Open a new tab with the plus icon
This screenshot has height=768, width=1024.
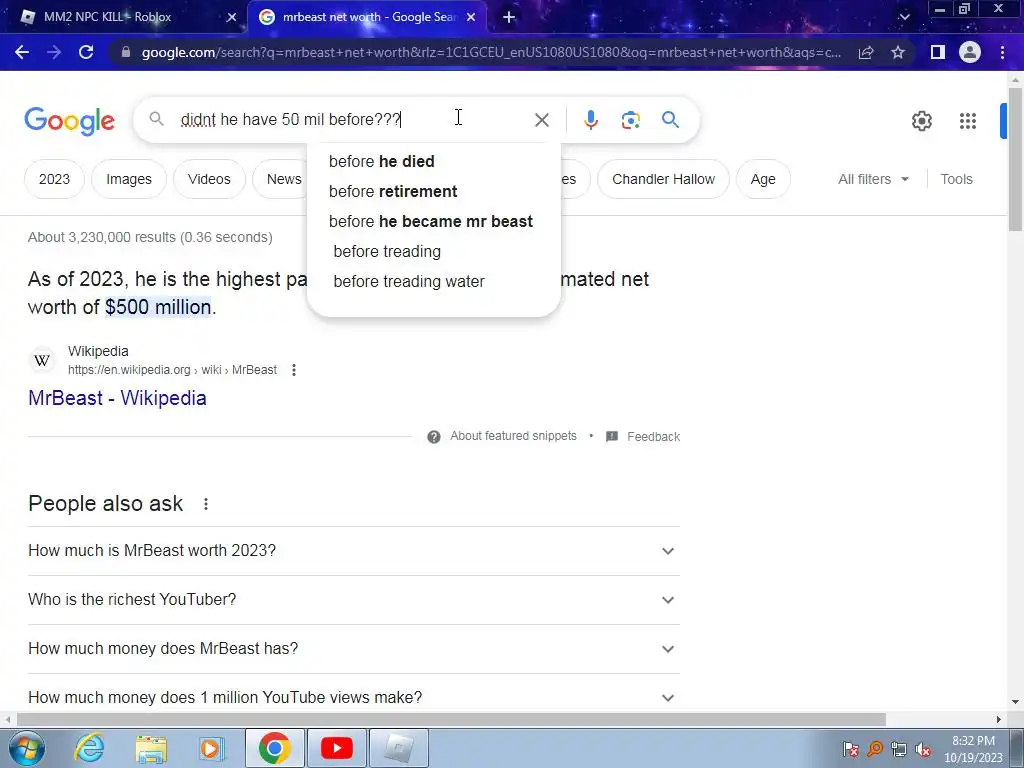(x=509, y=18)
